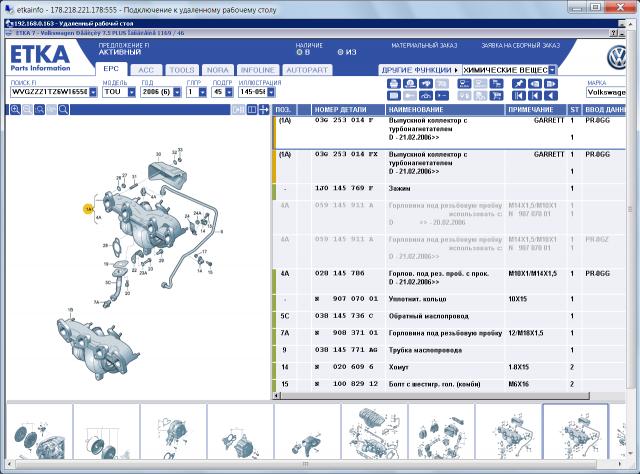Open the ПОДГР dropdown showing 45

[229, 92]
